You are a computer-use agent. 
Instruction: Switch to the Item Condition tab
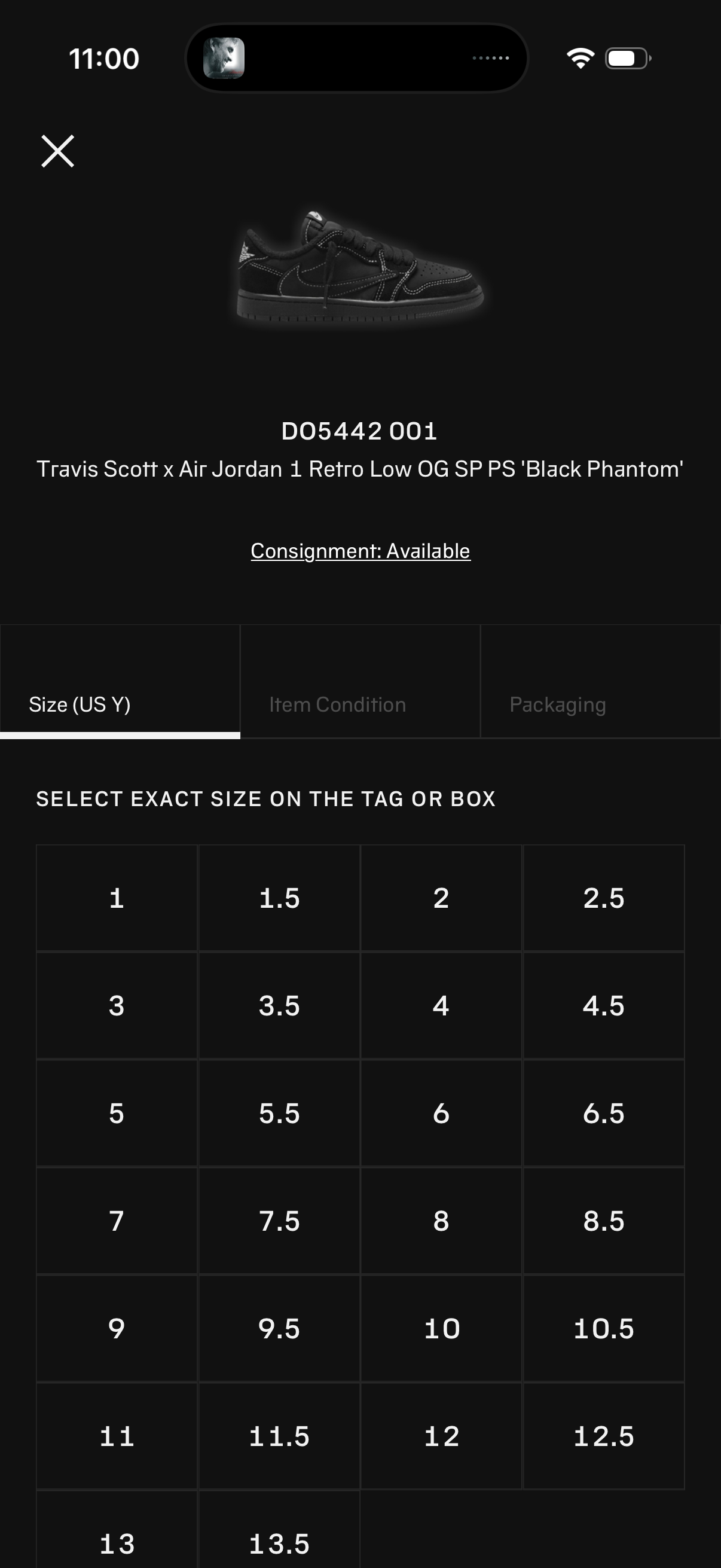coord(337,704)
